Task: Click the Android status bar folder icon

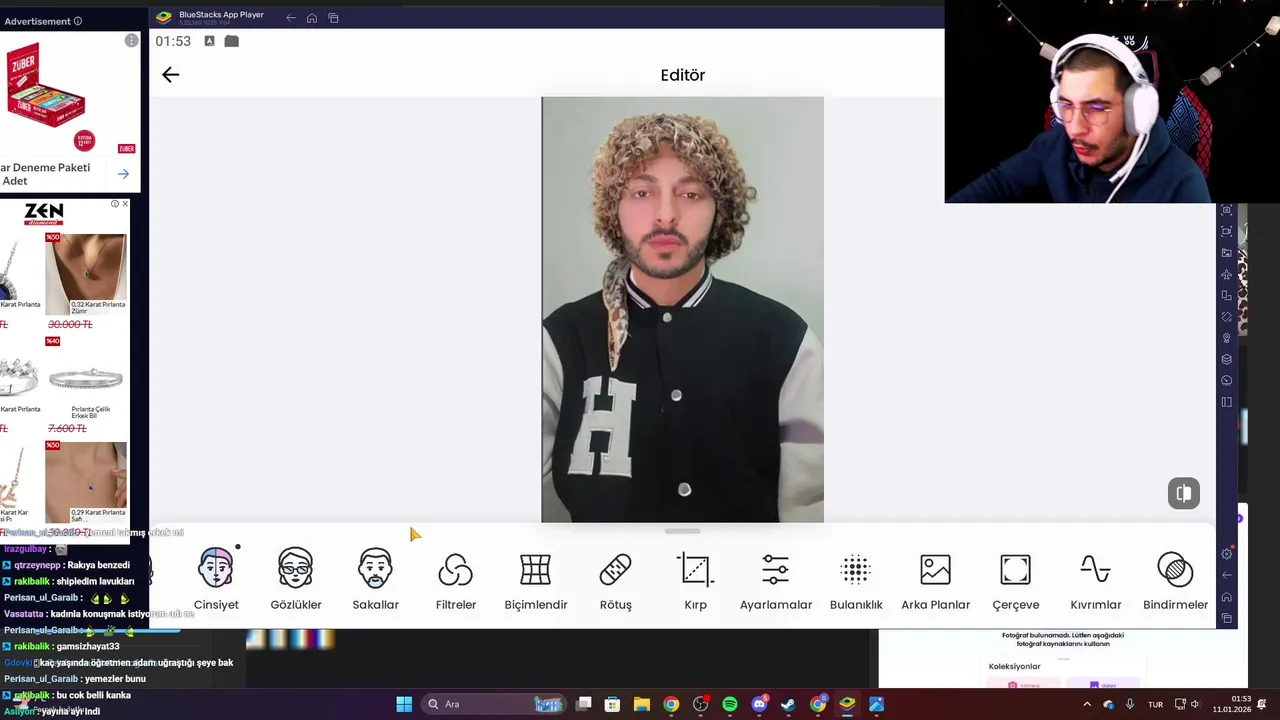Action: tap(232, 41)
